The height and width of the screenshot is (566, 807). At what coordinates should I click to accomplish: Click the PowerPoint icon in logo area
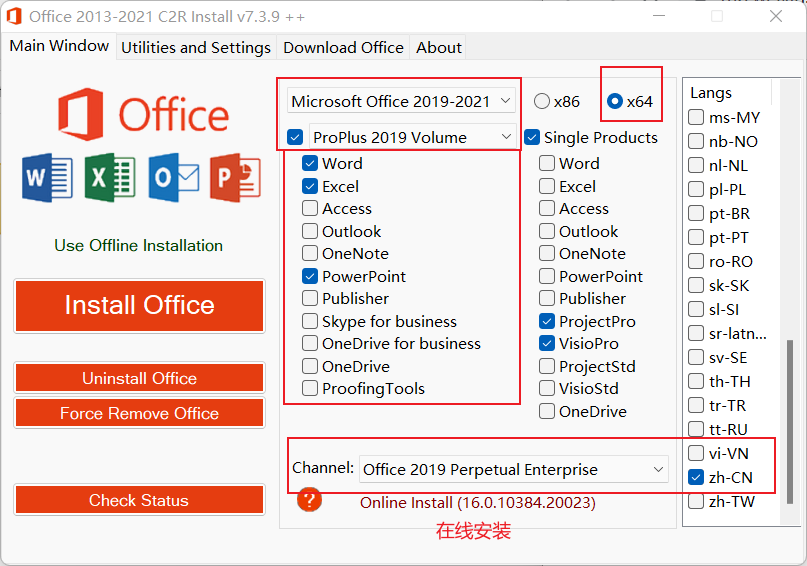[235, 179]
